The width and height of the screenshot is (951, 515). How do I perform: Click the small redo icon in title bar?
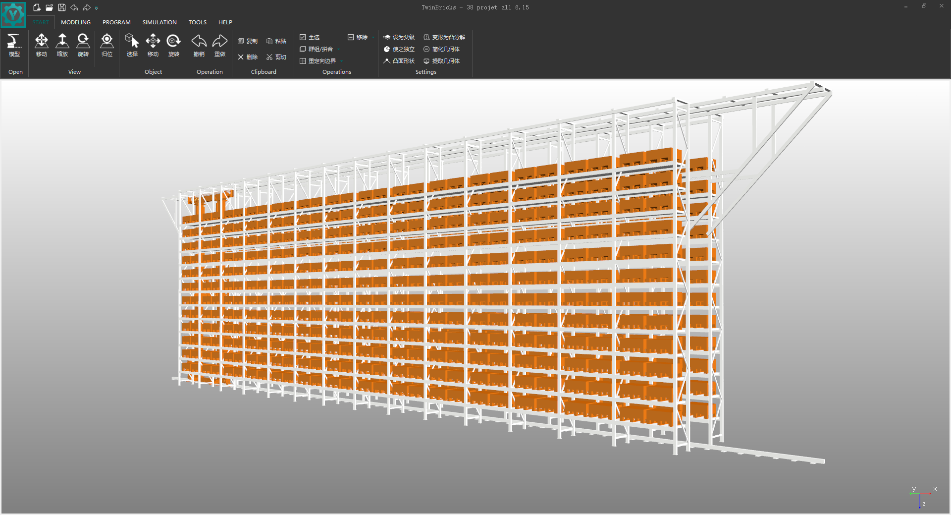coord(87,7)
